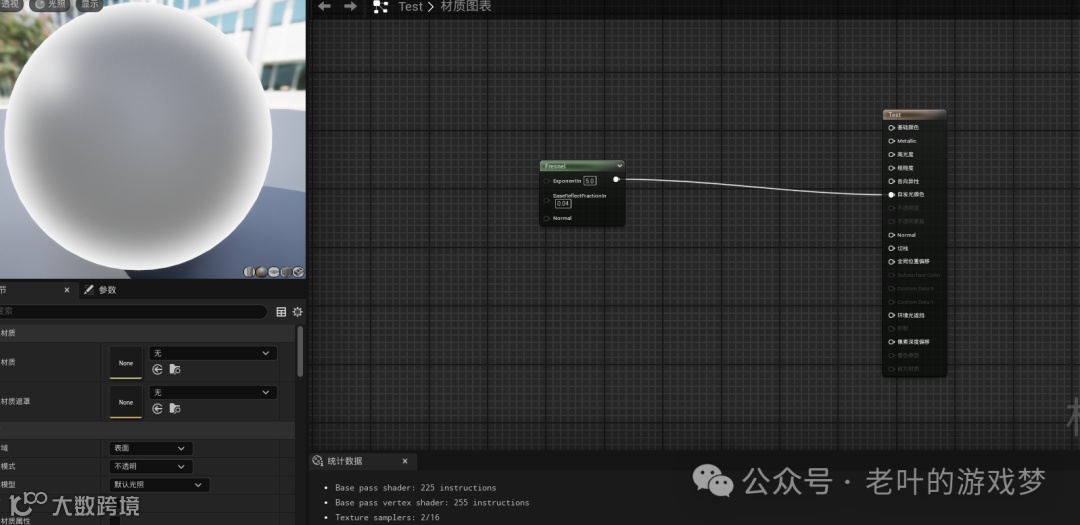This screenshot has height=525, width=1080.
Task: Toggle the 材质属性 checkbox
Action: (x=115, y=521)
